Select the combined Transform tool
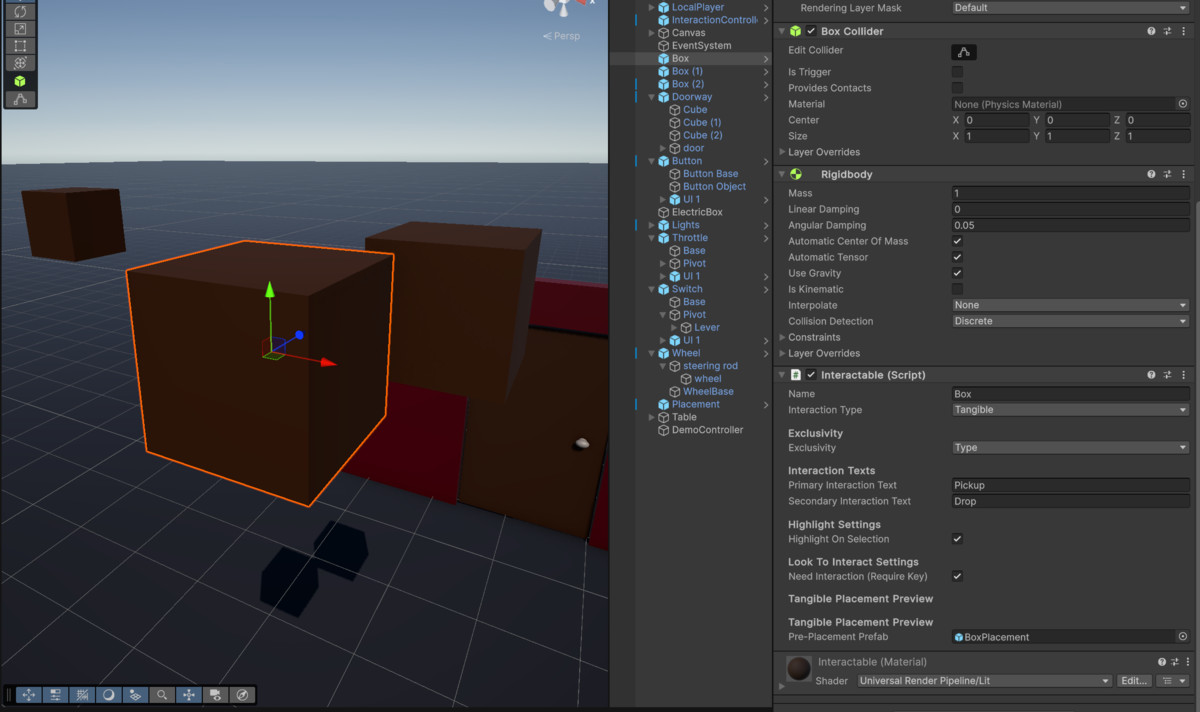 point(20,63)
